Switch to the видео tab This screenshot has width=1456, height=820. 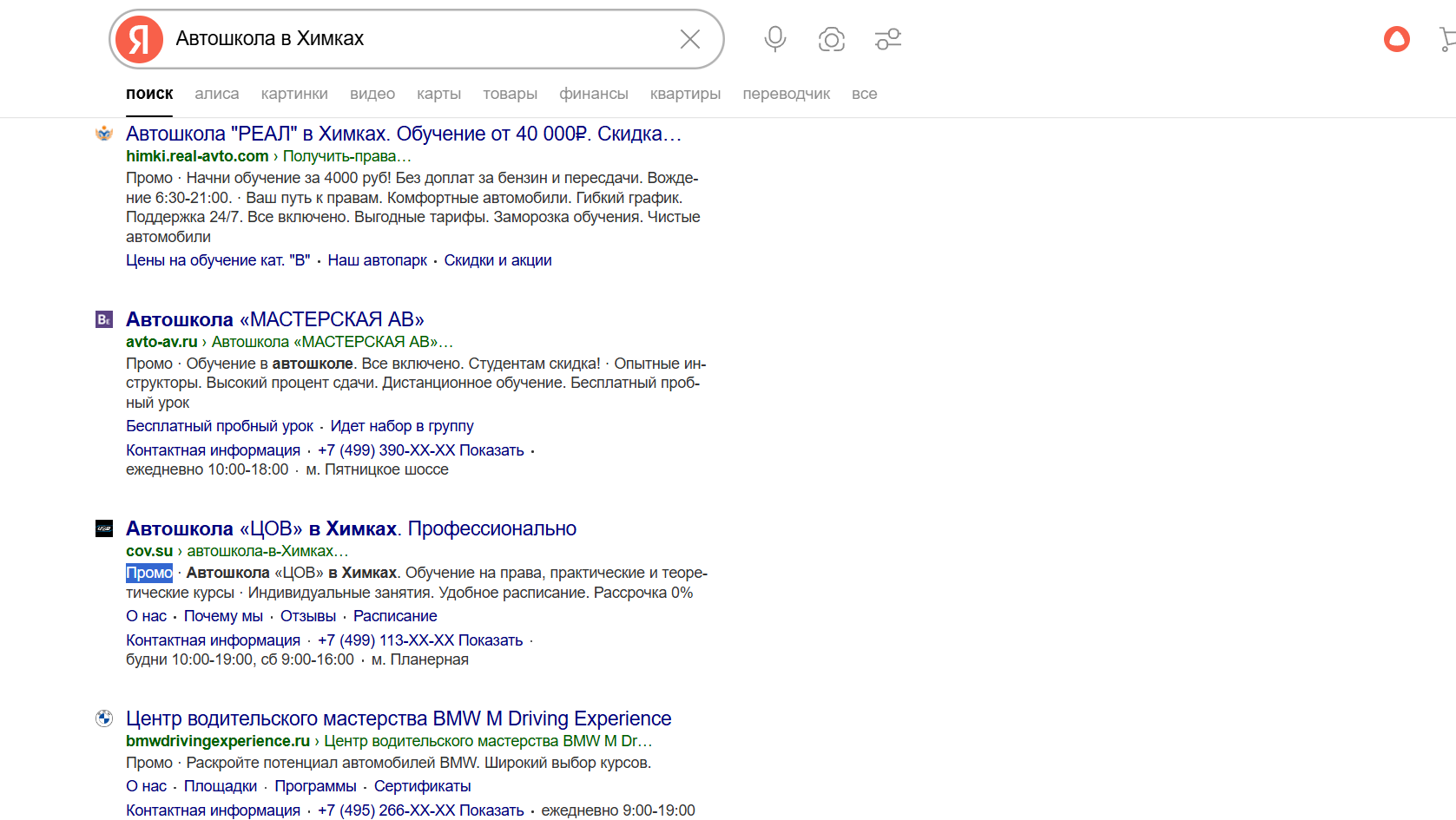coord(372,94)
